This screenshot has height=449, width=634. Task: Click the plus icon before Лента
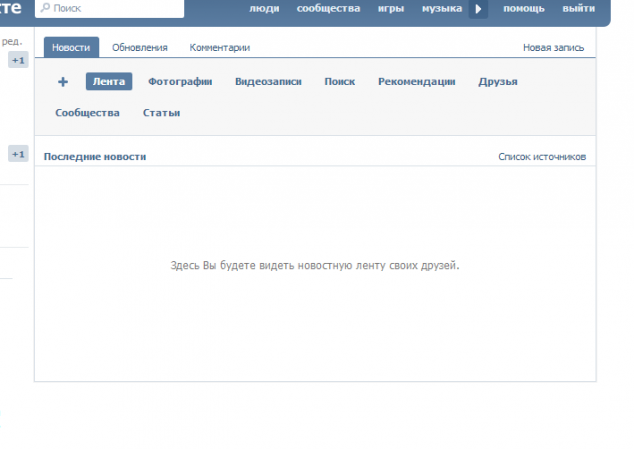[63, 82]
